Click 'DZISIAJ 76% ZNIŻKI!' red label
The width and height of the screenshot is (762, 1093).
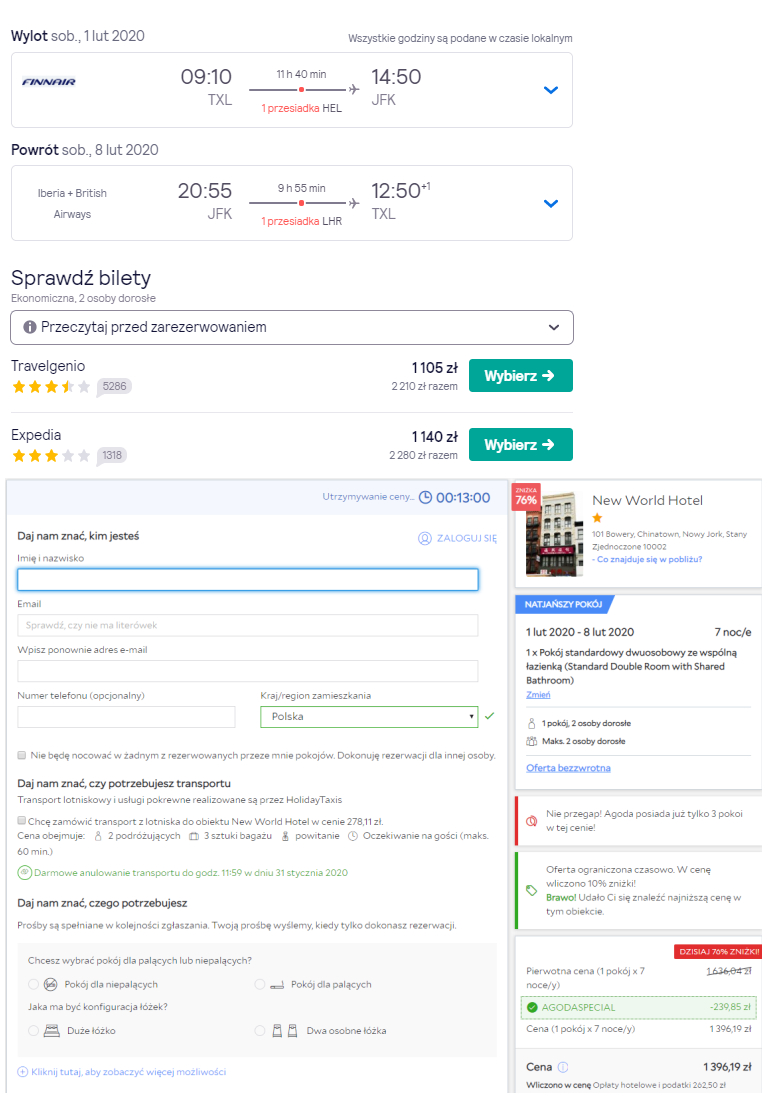click(718, 951)
